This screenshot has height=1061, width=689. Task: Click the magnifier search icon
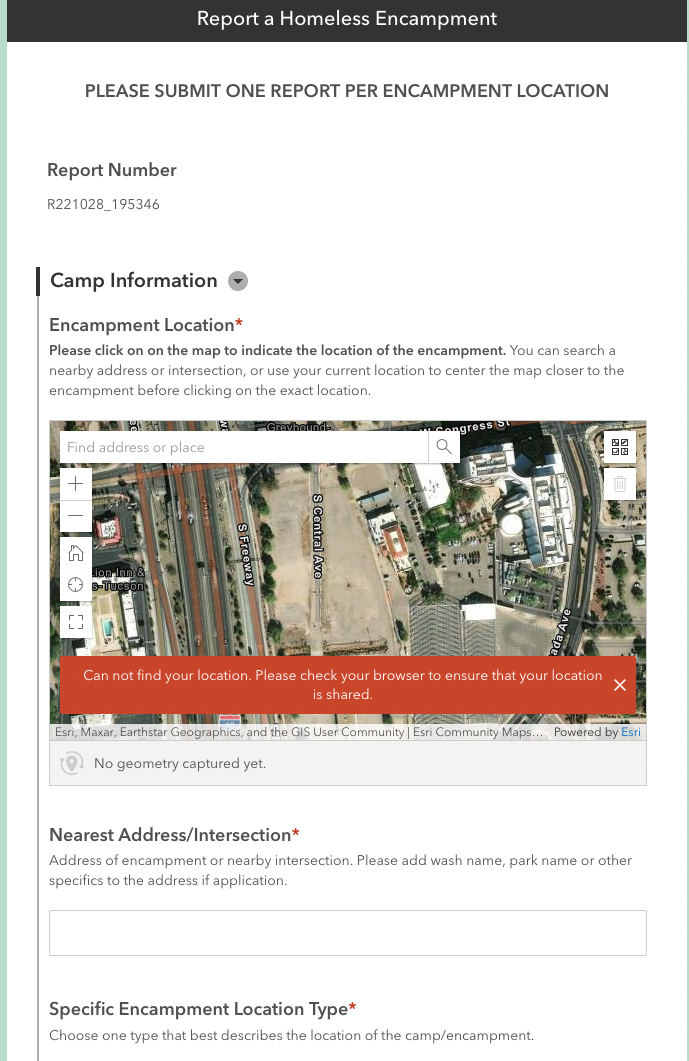point(444,447)
